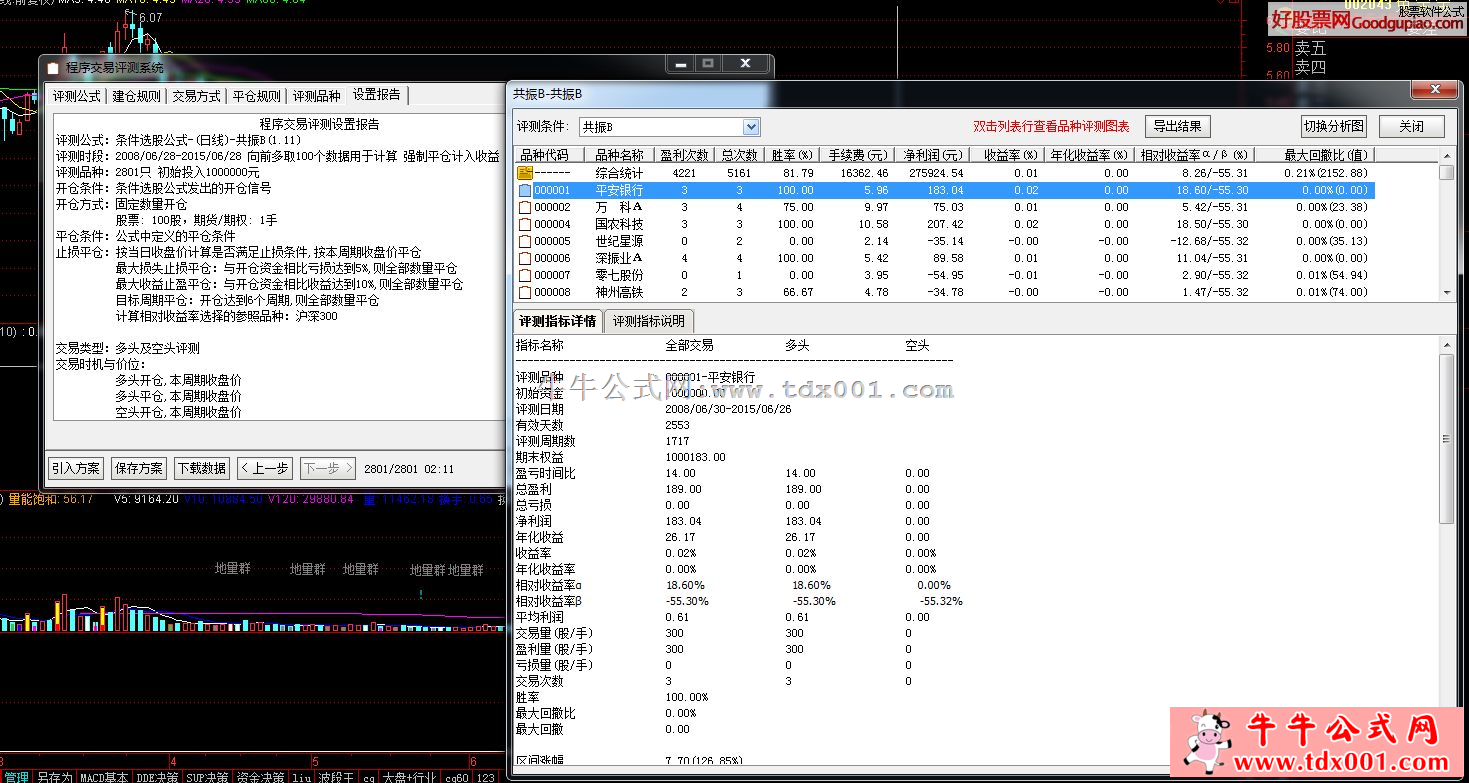Click the document icon for 000004 国农科技
This screenshot has height=783, width=1469.
pos(524,224)
